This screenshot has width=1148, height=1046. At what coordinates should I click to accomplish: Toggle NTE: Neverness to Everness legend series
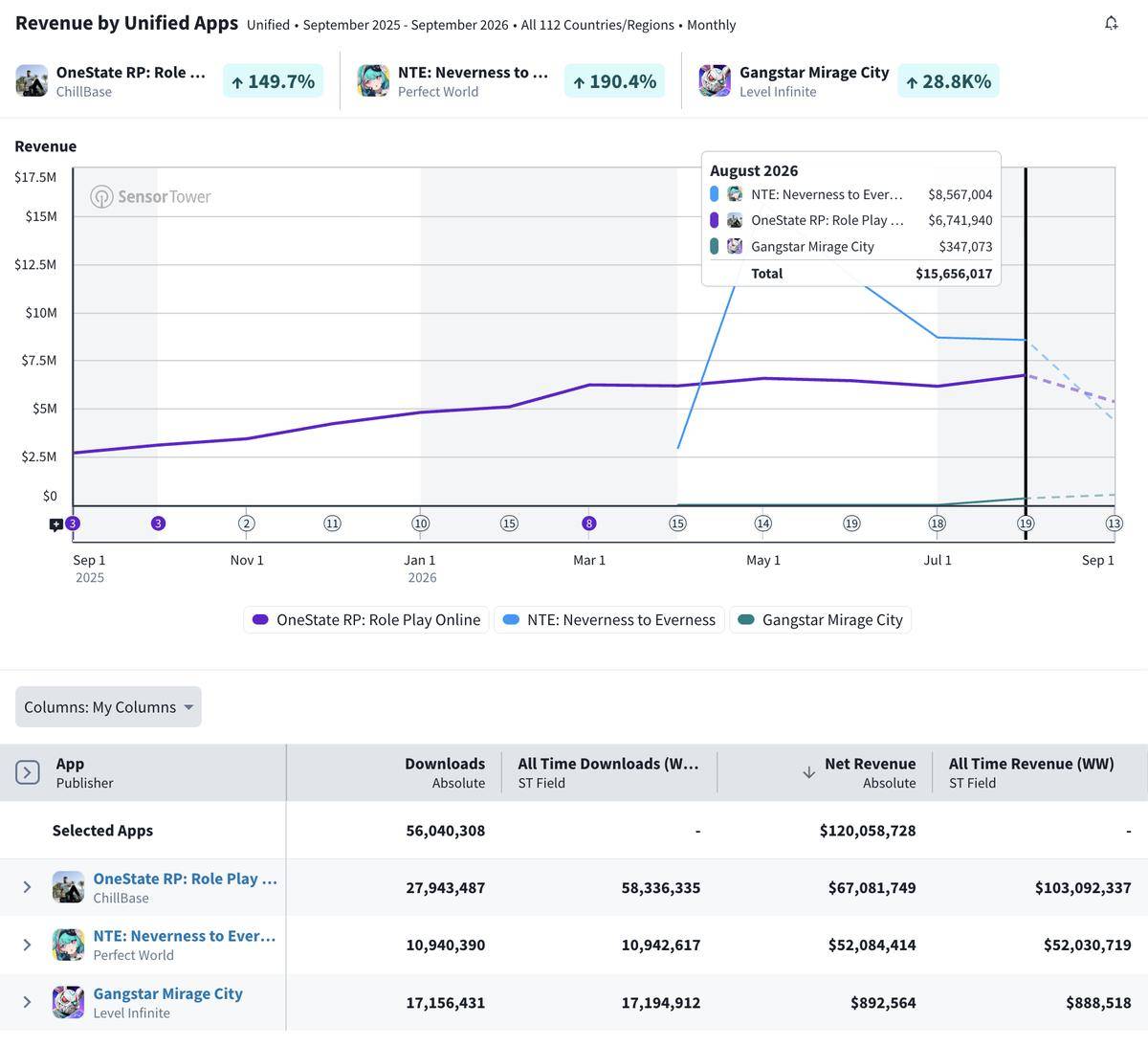pyautogui.click(x=609, y=620)
